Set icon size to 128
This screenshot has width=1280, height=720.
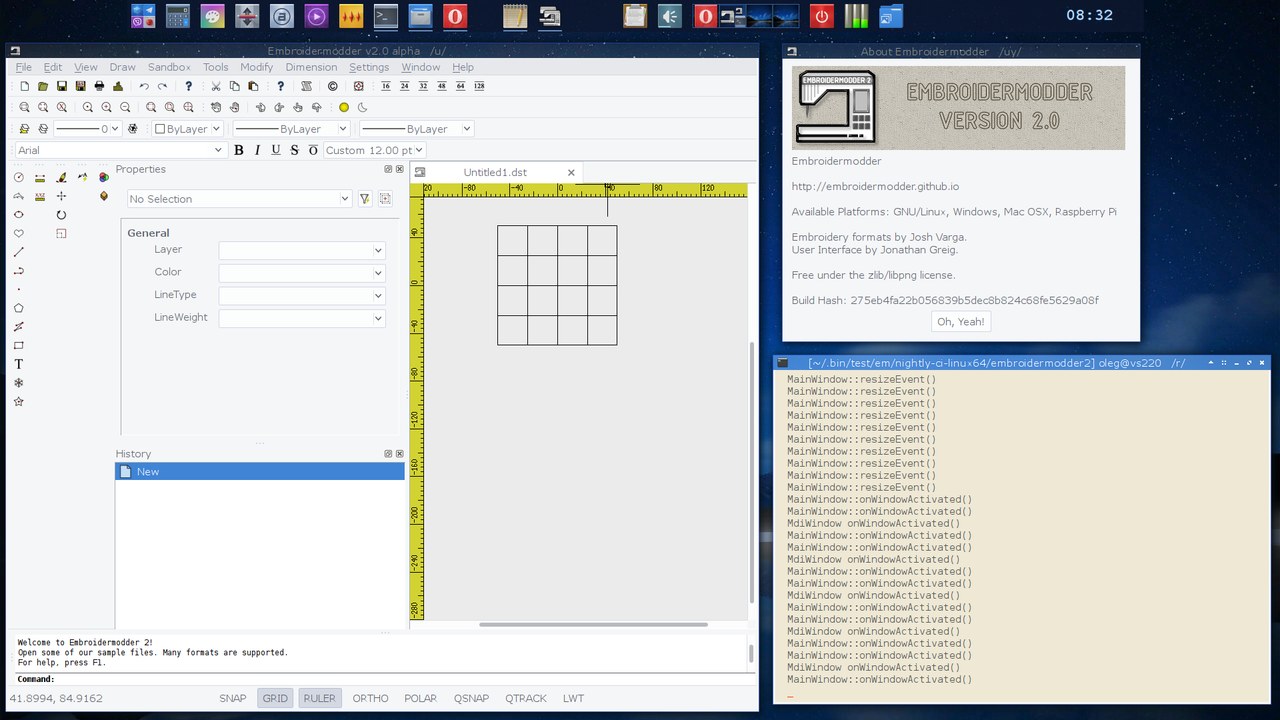coord(479,87)
